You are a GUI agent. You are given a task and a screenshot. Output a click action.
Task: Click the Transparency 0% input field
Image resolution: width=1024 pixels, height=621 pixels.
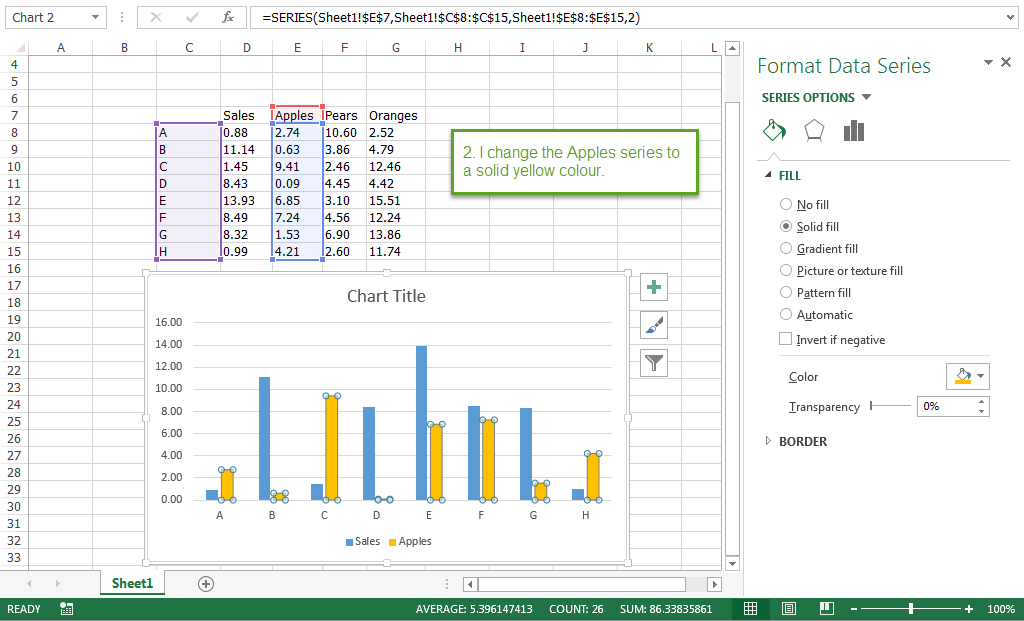(946, 406)
